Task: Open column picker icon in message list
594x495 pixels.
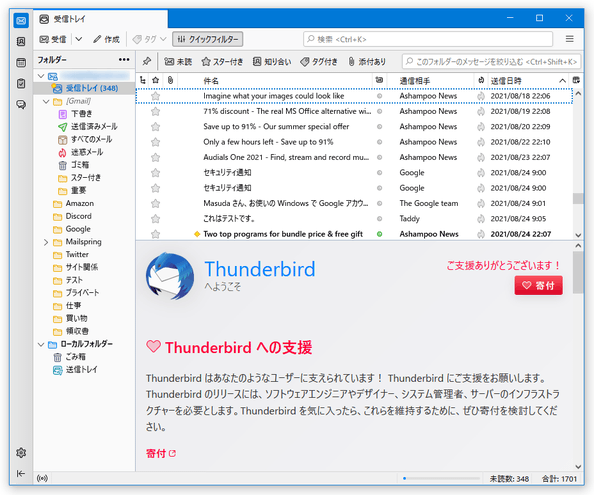Action: (x=576, y=80)
